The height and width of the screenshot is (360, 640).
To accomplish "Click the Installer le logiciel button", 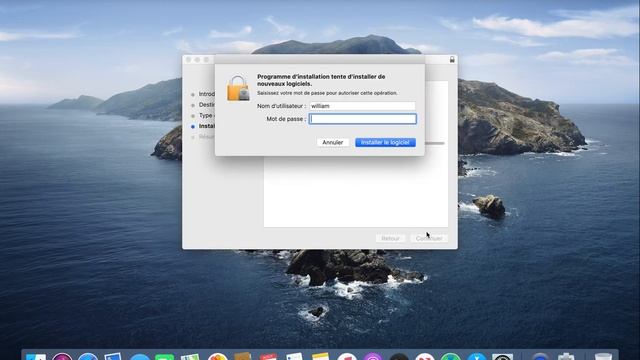I will 385,142.
